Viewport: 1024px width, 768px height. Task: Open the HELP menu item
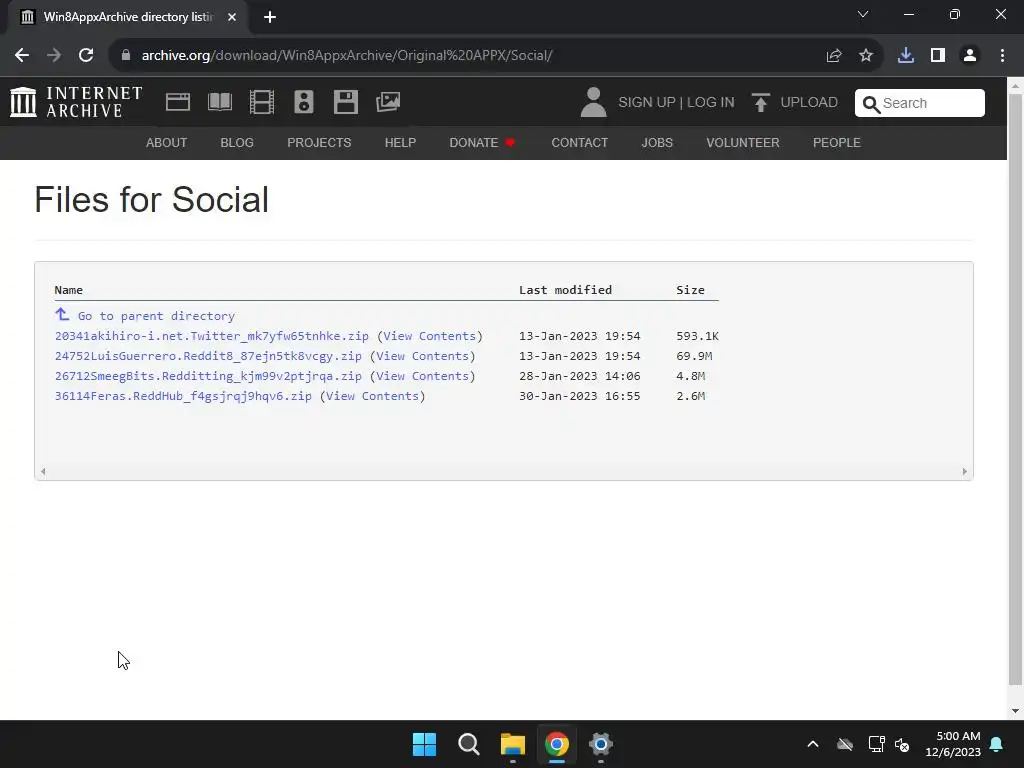point(400,142)
